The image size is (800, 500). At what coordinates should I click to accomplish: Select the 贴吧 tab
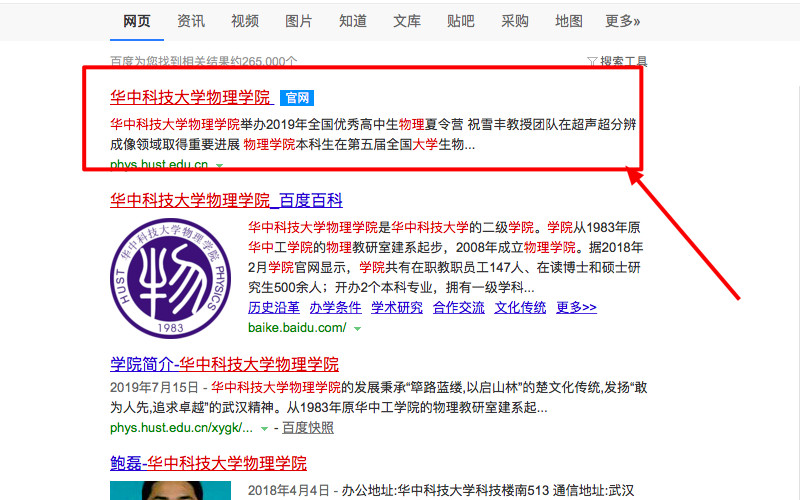(461, 21)
